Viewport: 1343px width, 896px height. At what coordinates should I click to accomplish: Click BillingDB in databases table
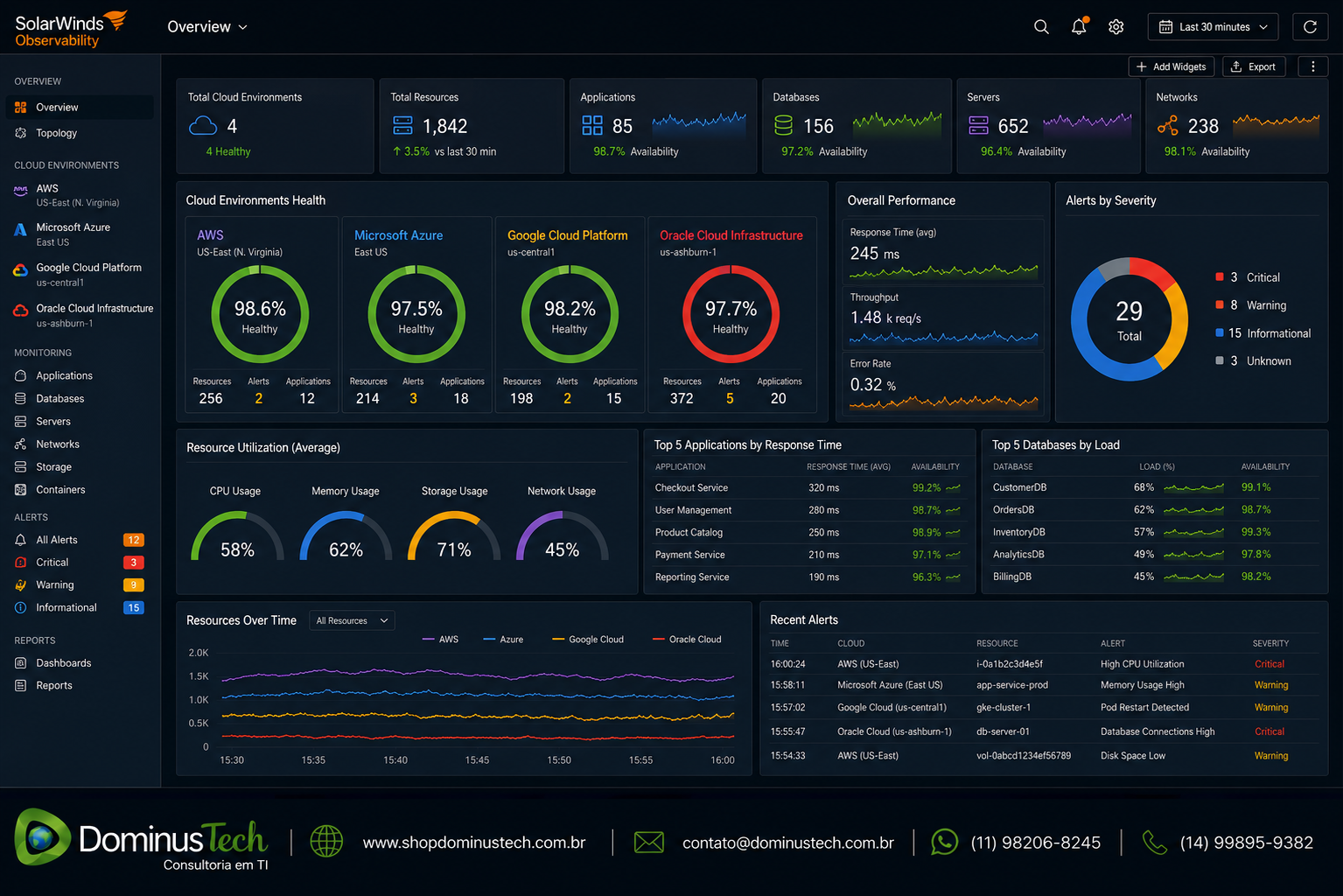click(1012, 577)
